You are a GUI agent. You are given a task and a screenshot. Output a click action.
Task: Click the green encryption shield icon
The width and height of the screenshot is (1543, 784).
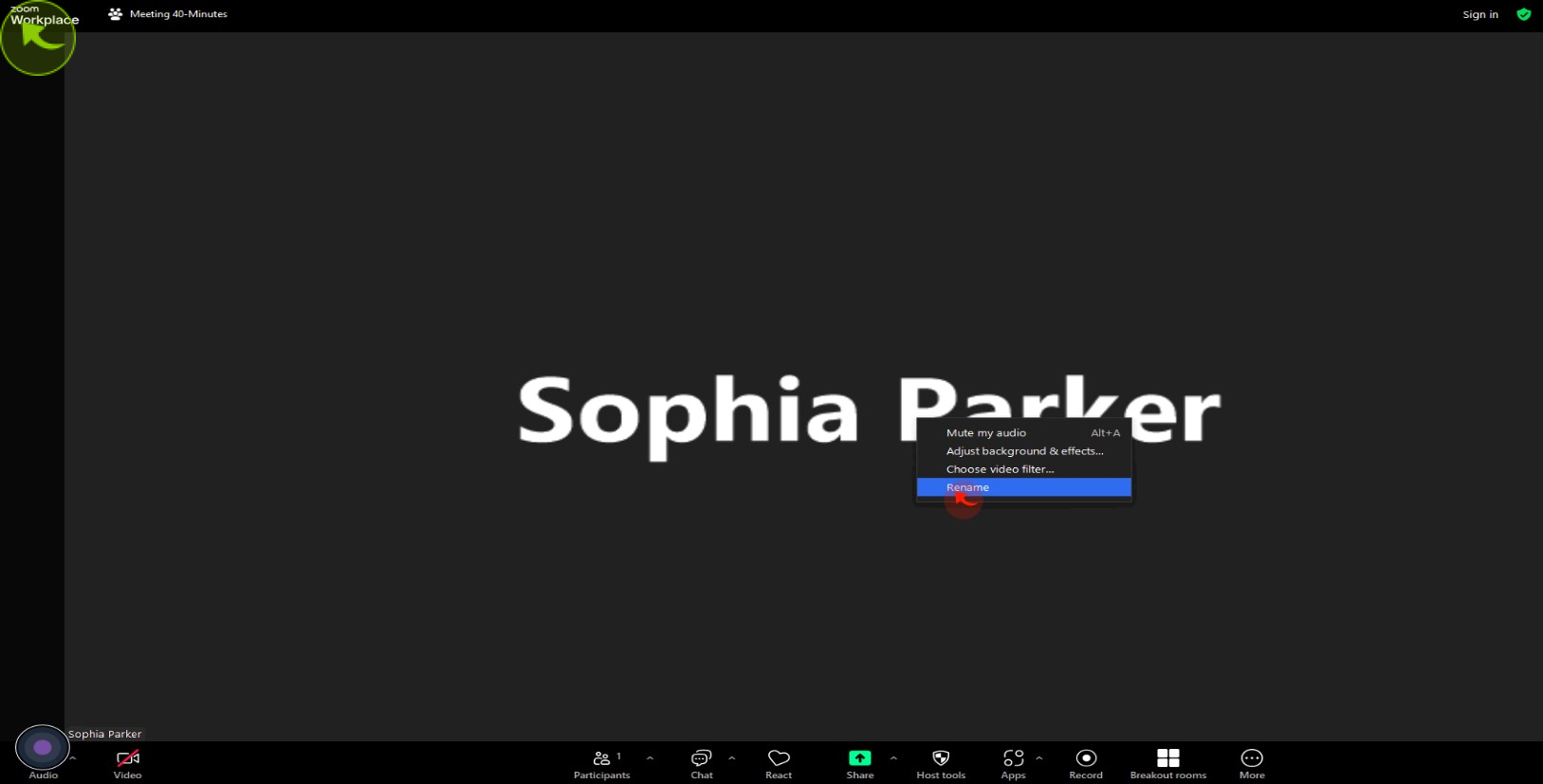tap(1523, 14)
